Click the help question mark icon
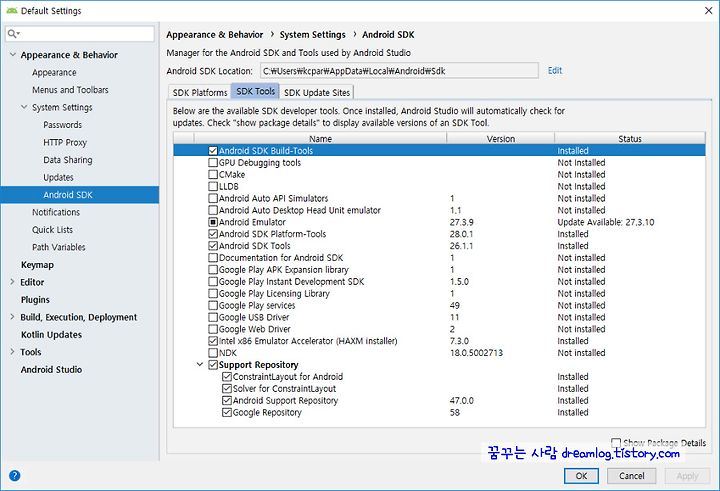The width and height of the screenshot is (720, 491). 14,475
